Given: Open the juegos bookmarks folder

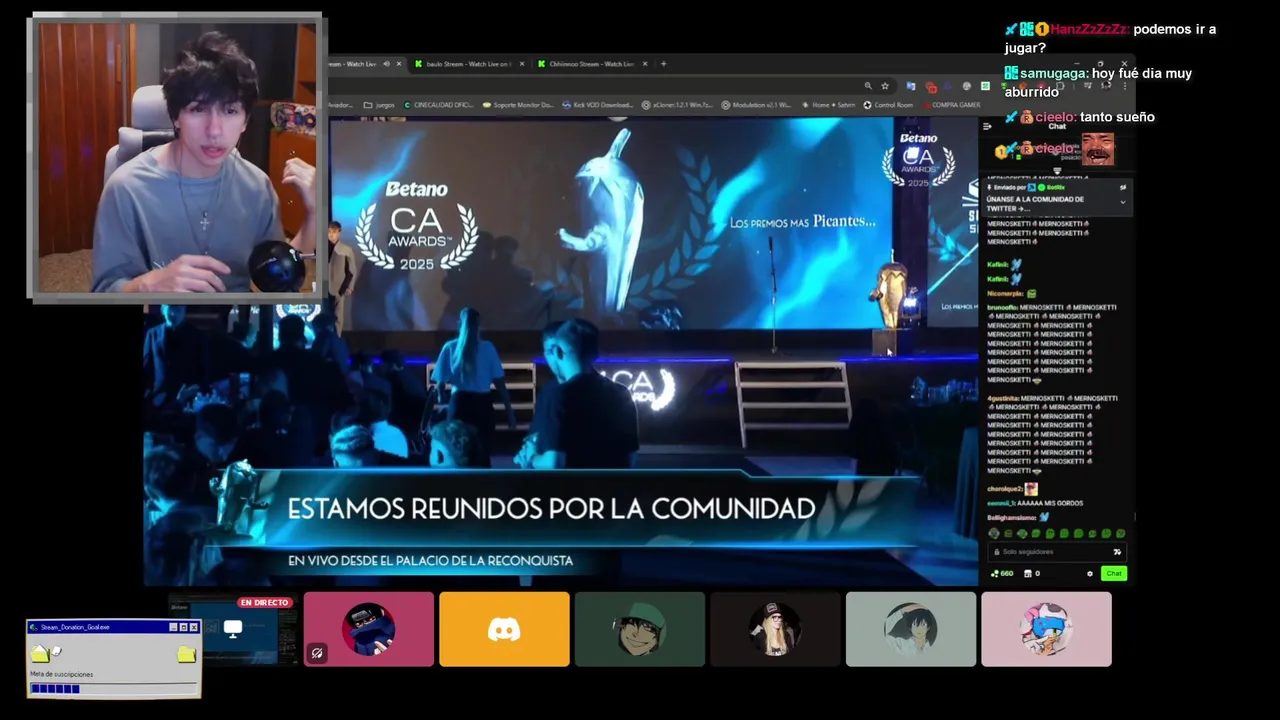Looking at the screenshot, I should (380, 105).
